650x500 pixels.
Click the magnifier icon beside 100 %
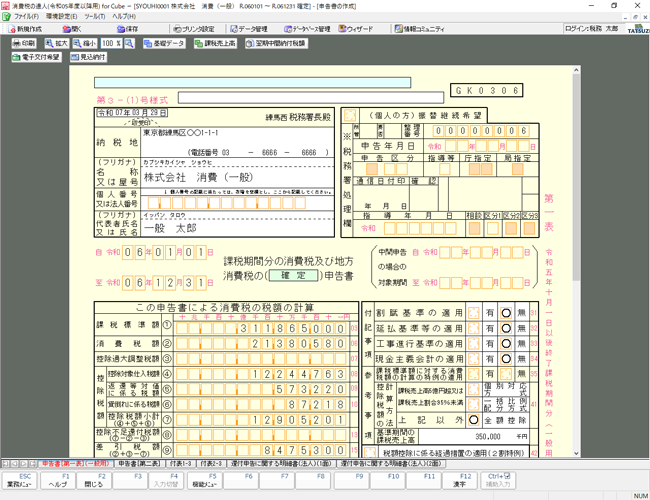click(x=129, y=43)
